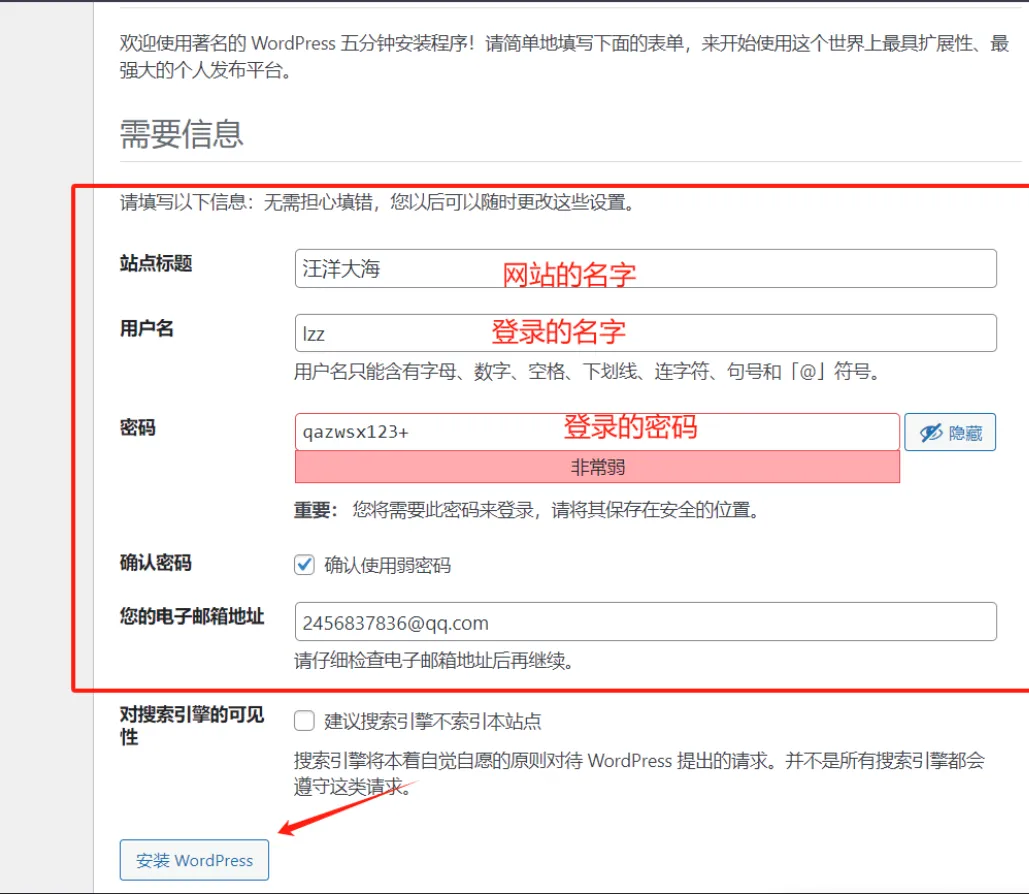Click the 需要信息 heading
Viewport: 1029px width, 894px height.
point(182,135)
